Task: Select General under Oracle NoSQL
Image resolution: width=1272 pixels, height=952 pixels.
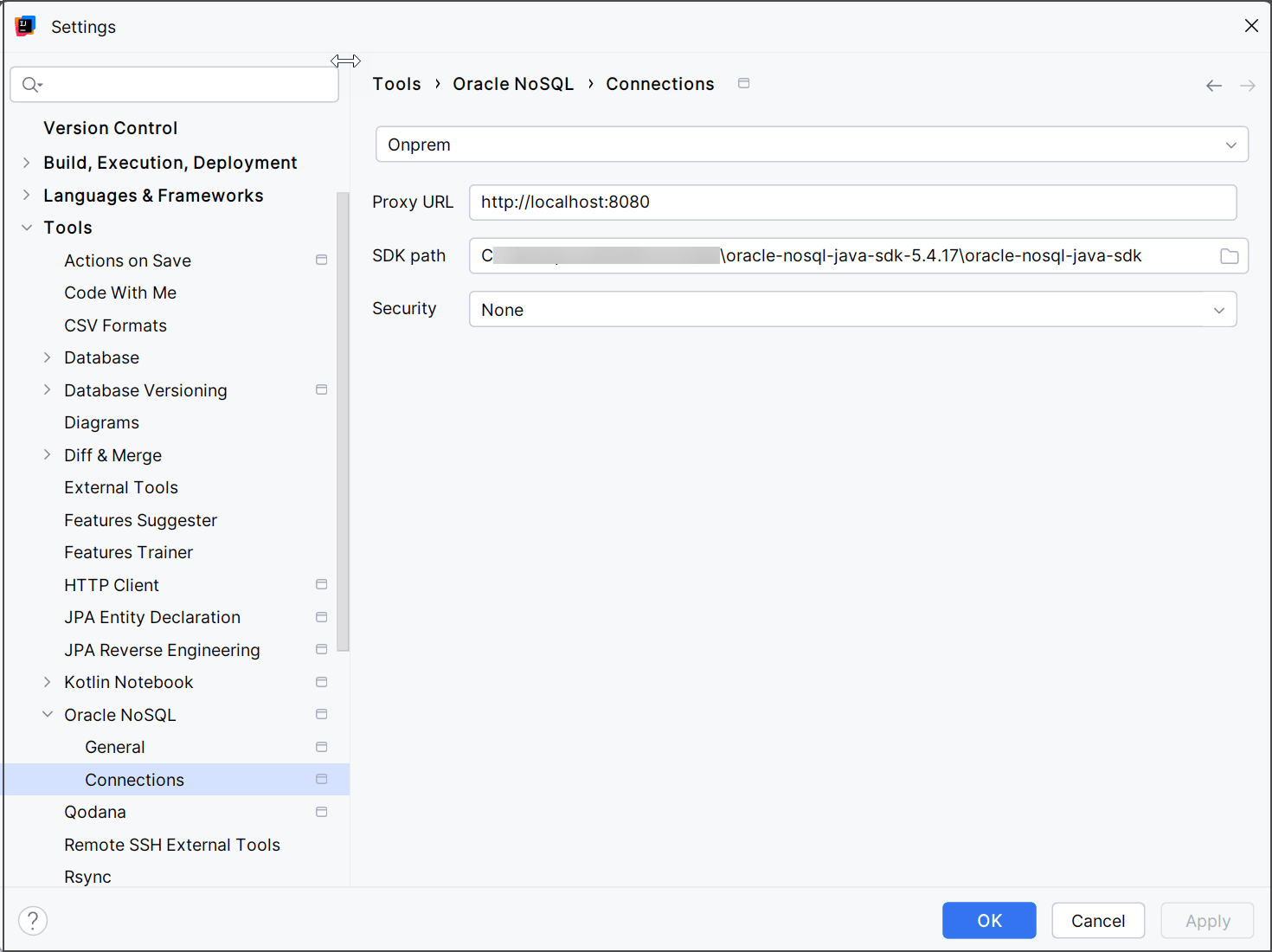Action: click(x=114, y=746)
